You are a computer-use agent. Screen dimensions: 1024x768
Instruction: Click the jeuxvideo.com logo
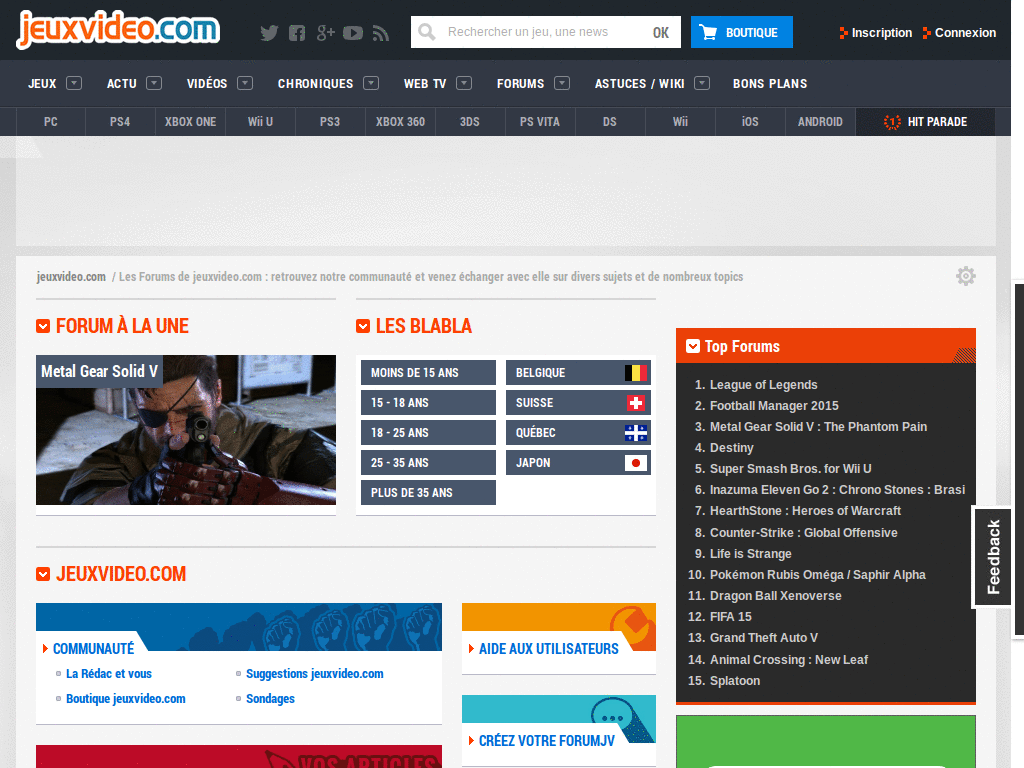118,29
